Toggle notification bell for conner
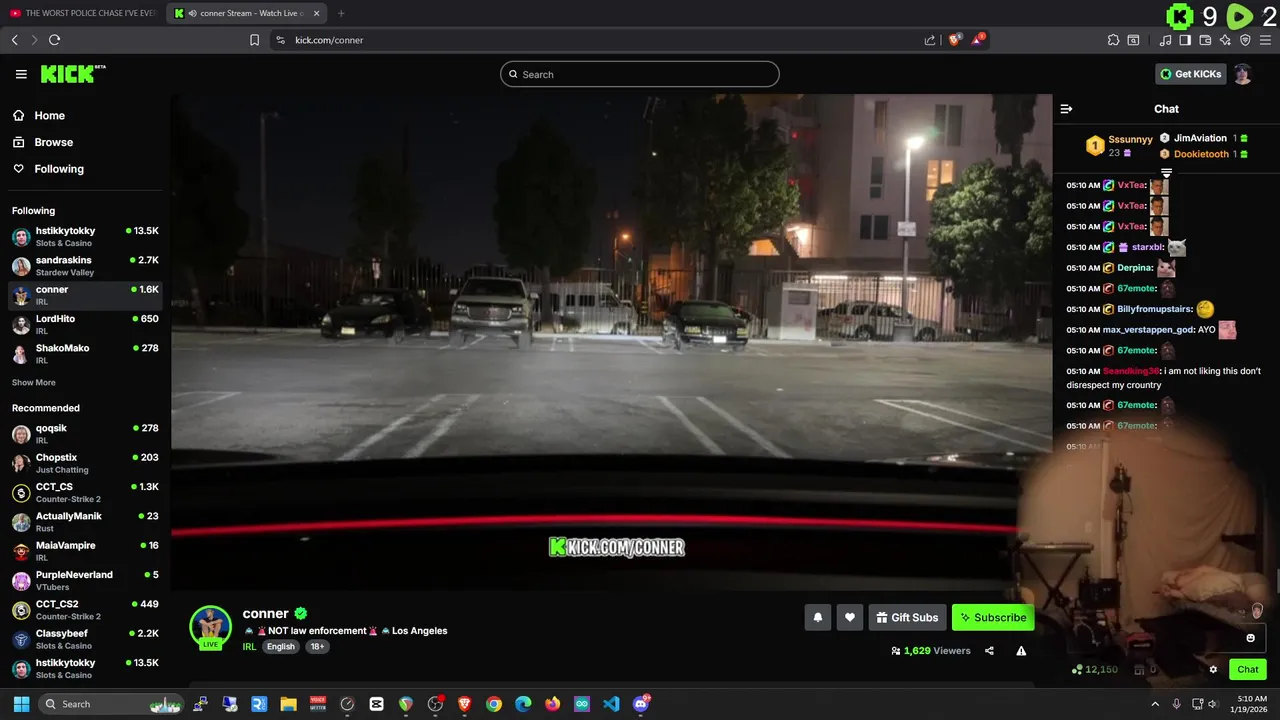Viewport: 1280px width, 720px height. pos(817,617)
